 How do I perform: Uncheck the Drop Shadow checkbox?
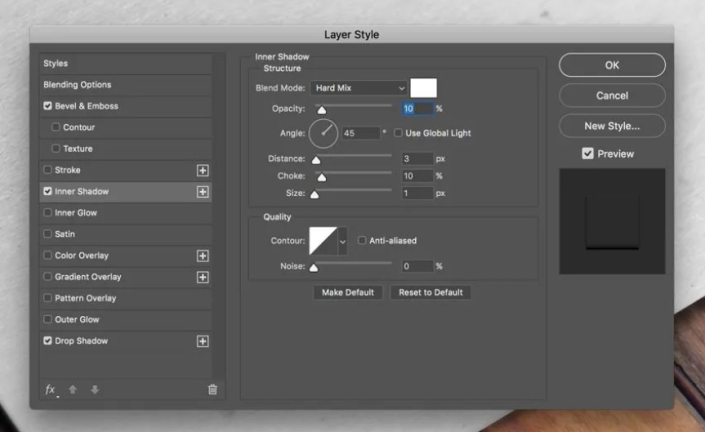click(x=48, y=340)
